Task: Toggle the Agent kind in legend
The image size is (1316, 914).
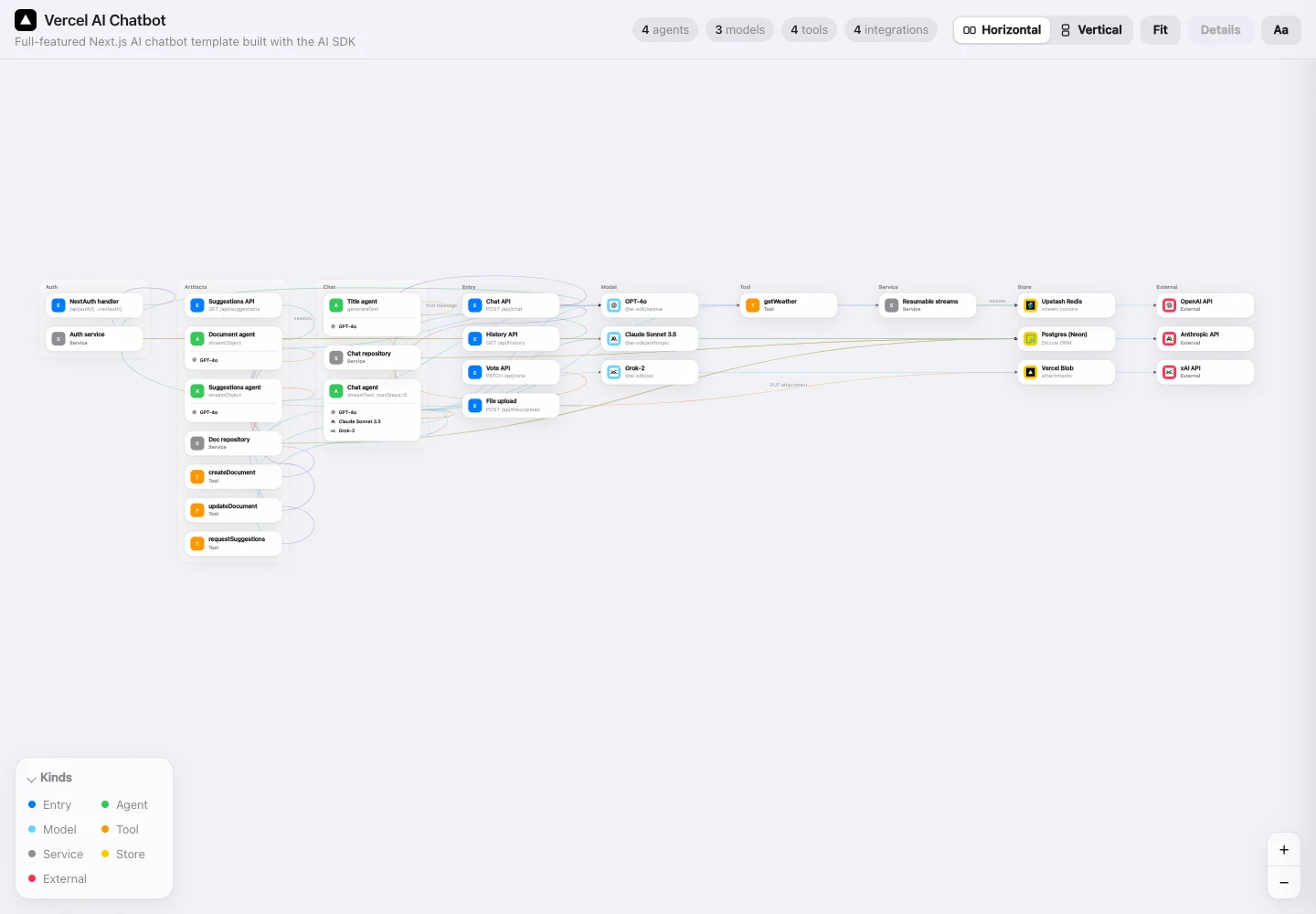Action: 124,804
